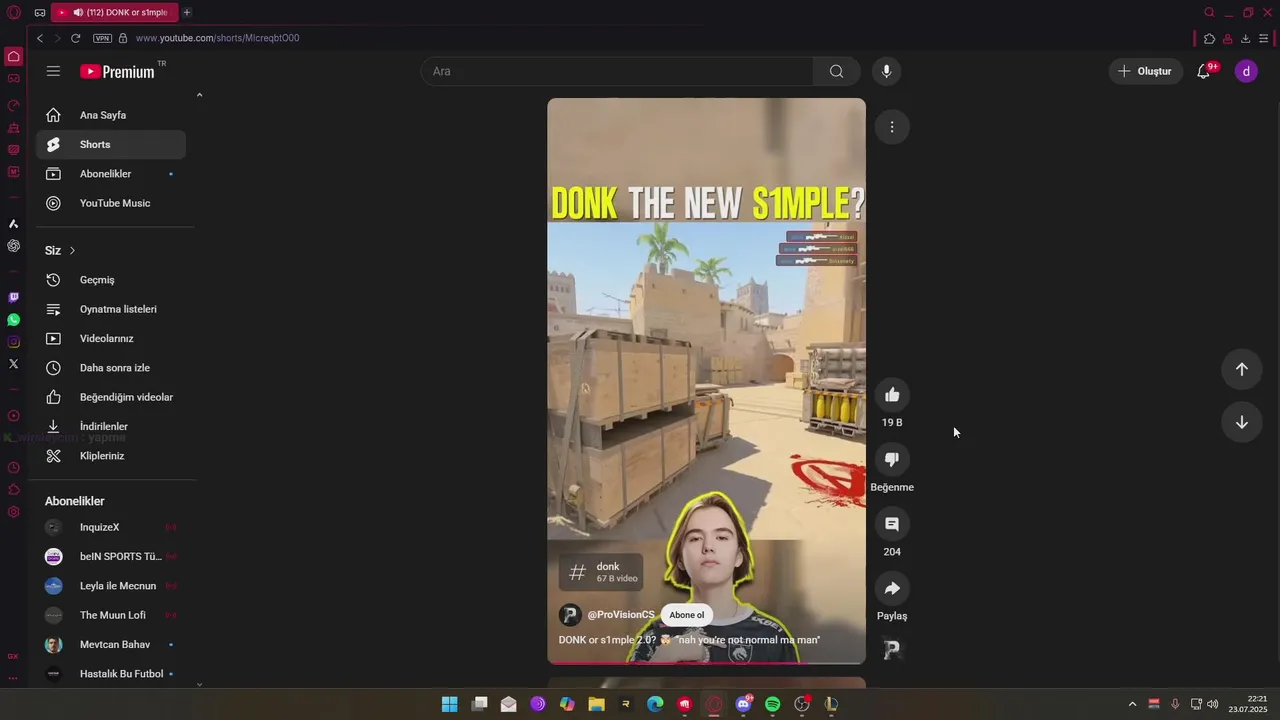Open Shorts three-dot more options
The image size is (1280, 720).
coord(892,127)
